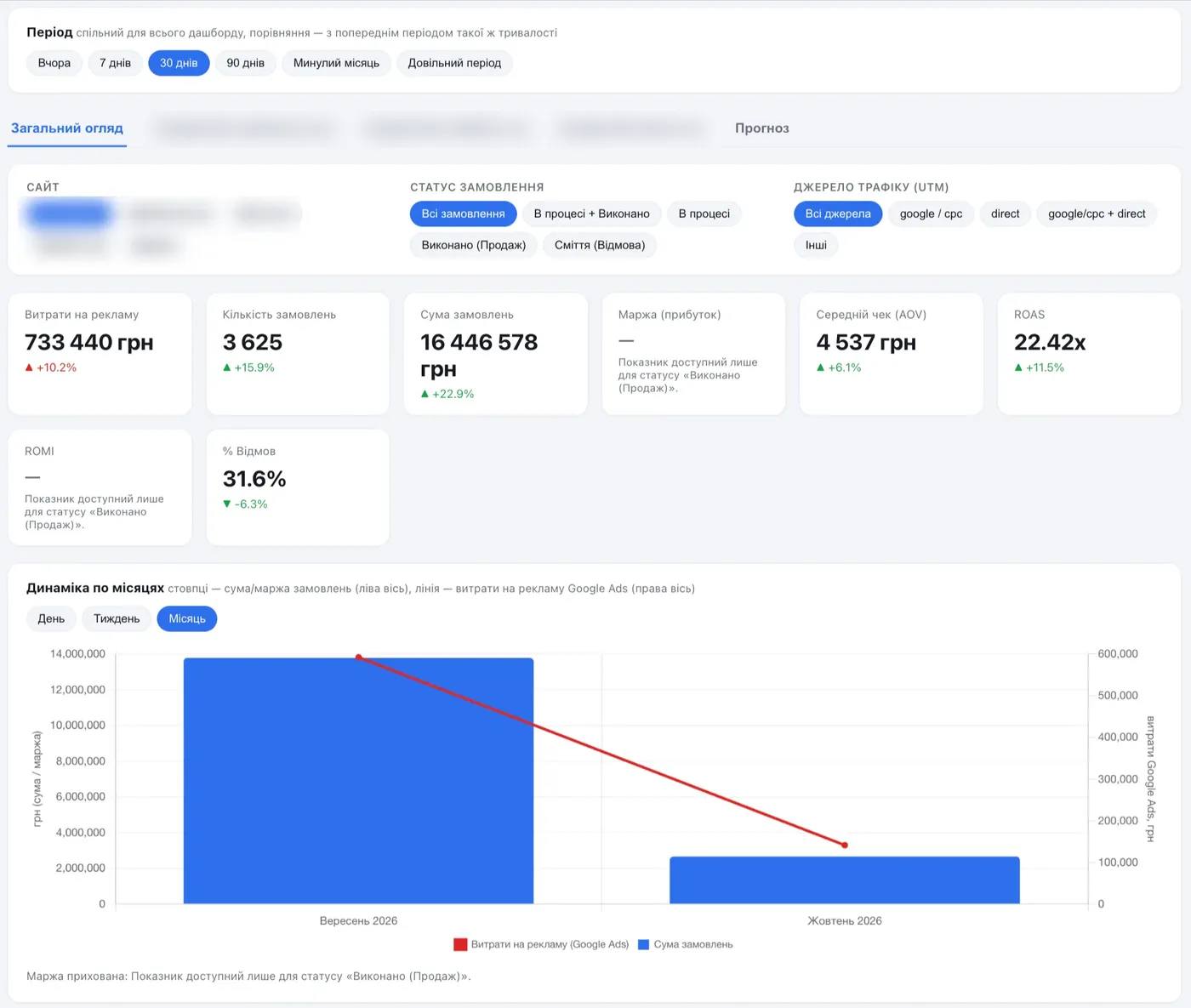Click the red line point for Вересень

point(359,658)
